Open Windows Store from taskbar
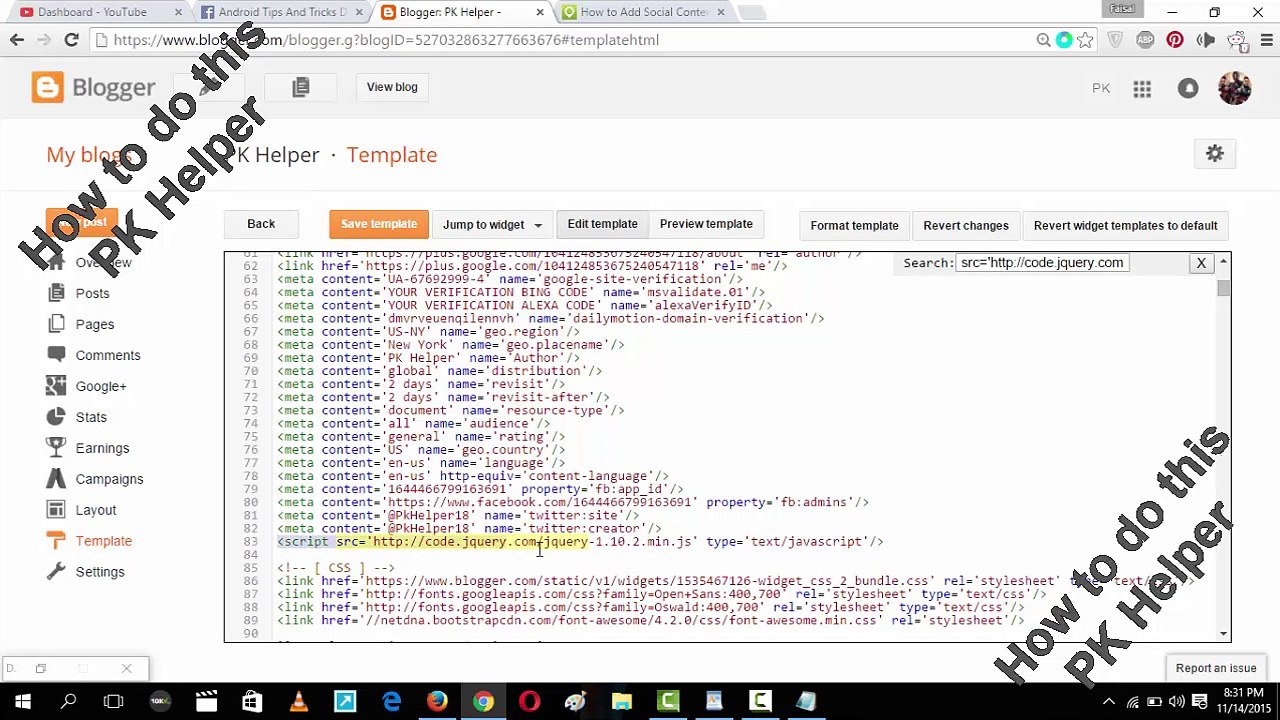The width and height of the screenshot is (1280, 720). coord(252,702)
